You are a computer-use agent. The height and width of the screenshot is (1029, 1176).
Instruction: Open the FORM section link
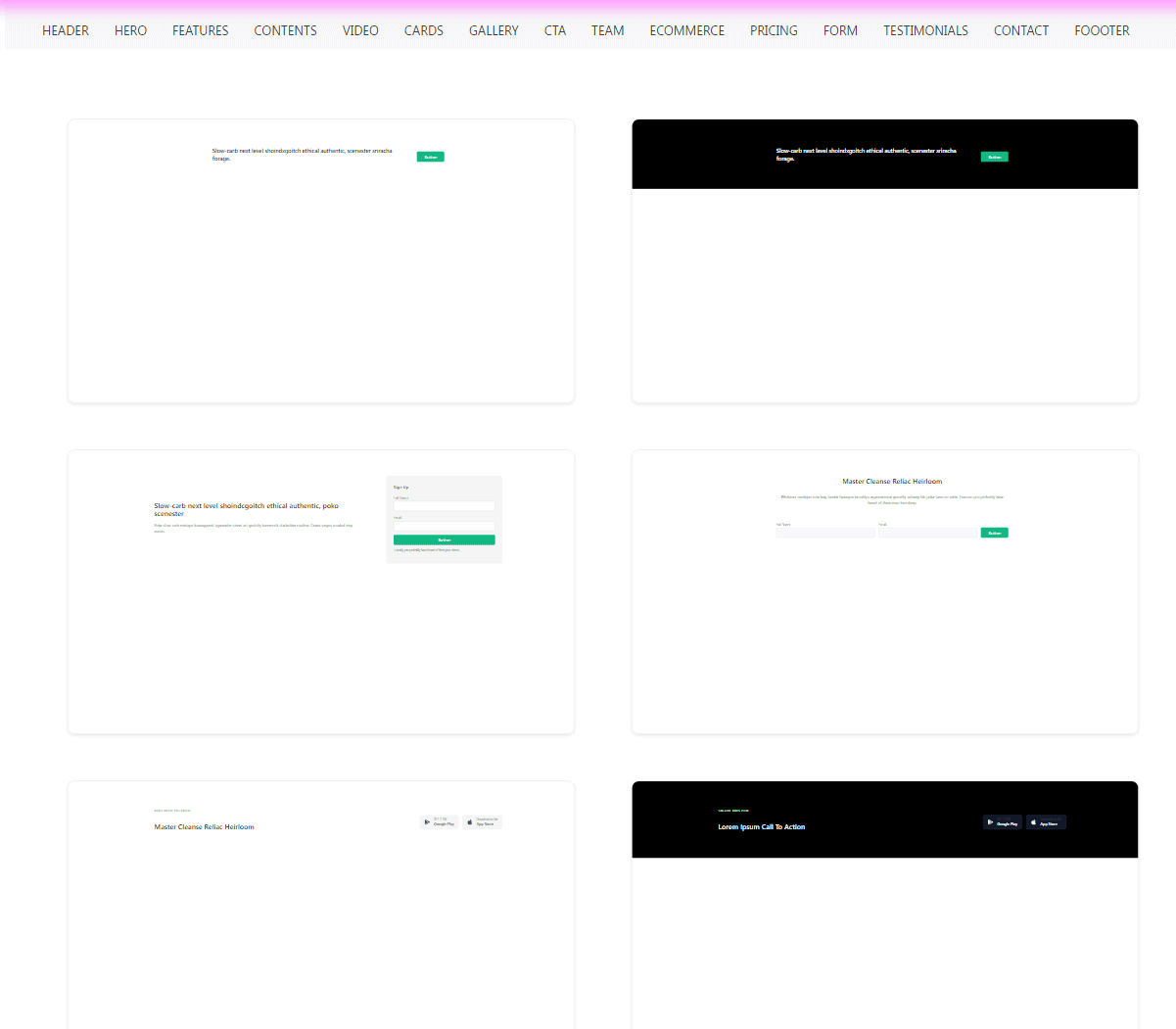coord(840,30)
